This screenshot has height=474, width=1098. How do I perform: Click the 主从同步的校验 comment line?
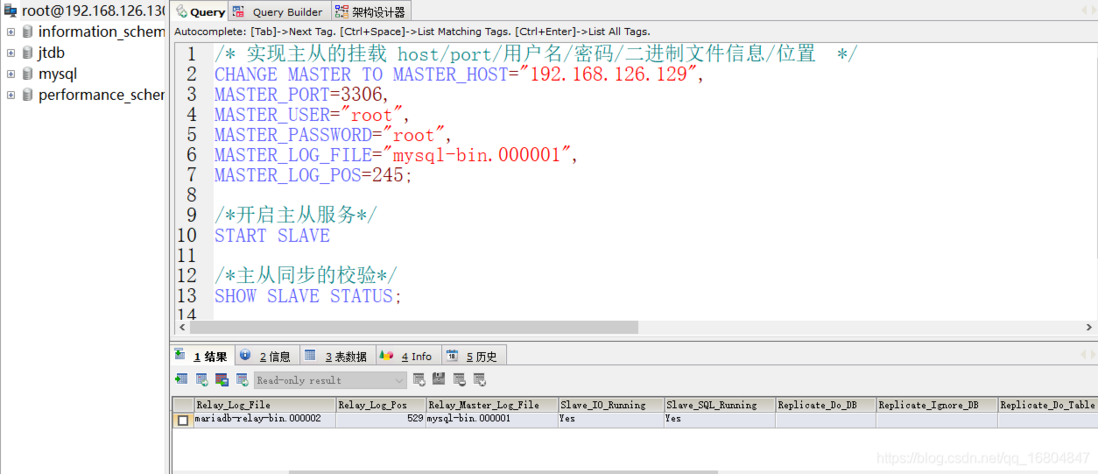tap(305, 276)
